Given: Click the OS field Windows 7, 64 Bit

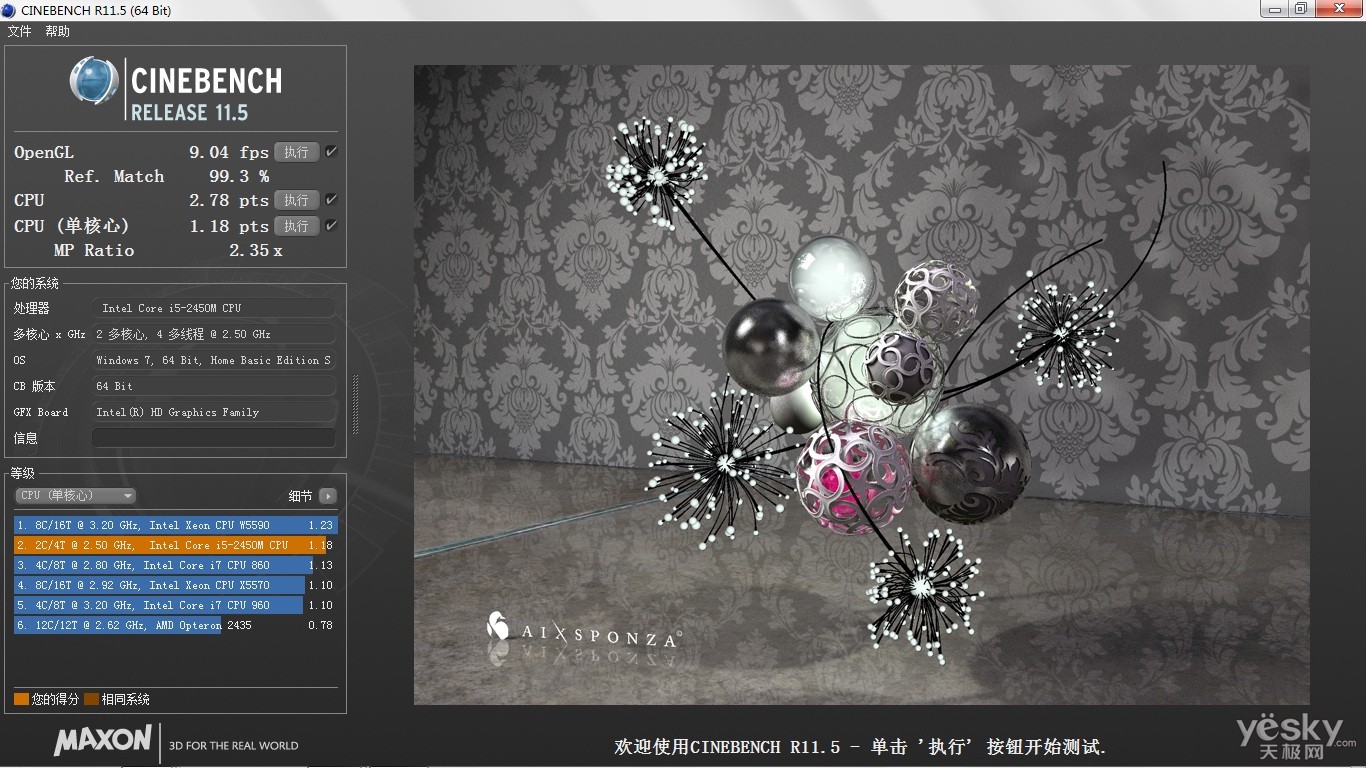Looking at the screenshot, I should (x=214, y=360).
